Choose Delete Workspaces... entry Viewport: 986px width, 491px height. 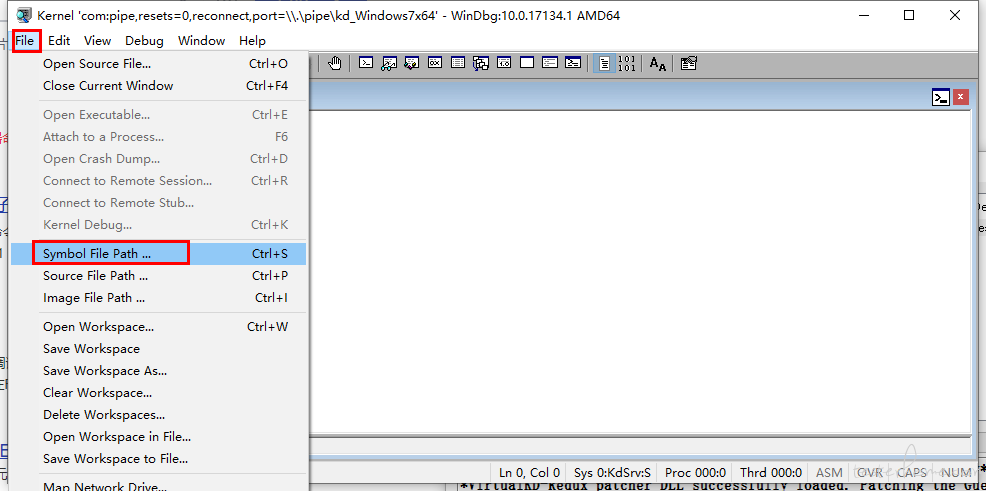(158, 415)
